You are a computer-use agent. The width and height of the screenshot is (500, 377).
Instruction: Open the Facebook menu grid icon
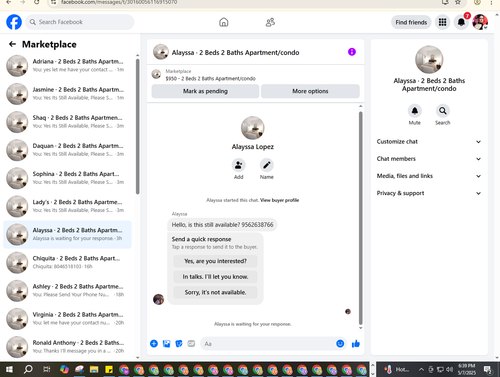(442, 22)
